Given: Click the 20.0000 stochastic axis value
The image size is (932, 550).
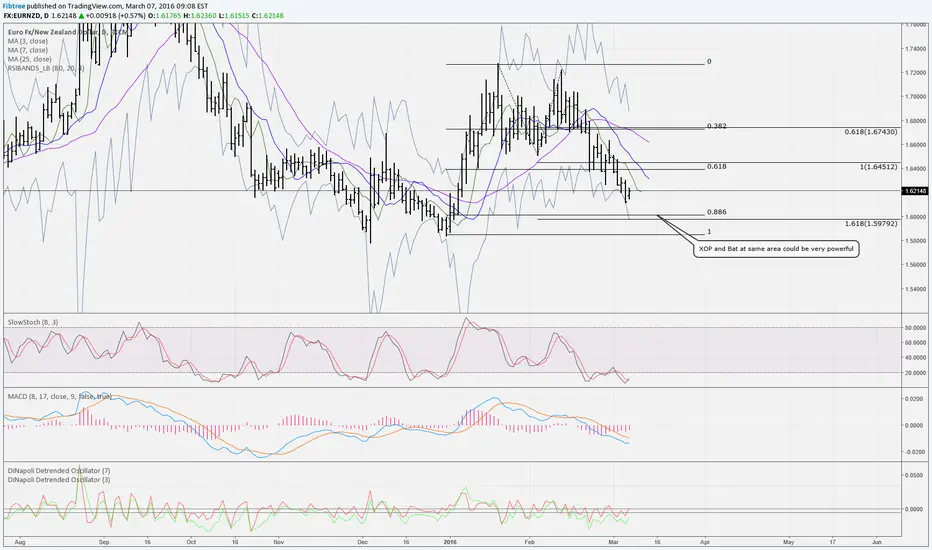Looking at the screenshot, I should point(916,372).
